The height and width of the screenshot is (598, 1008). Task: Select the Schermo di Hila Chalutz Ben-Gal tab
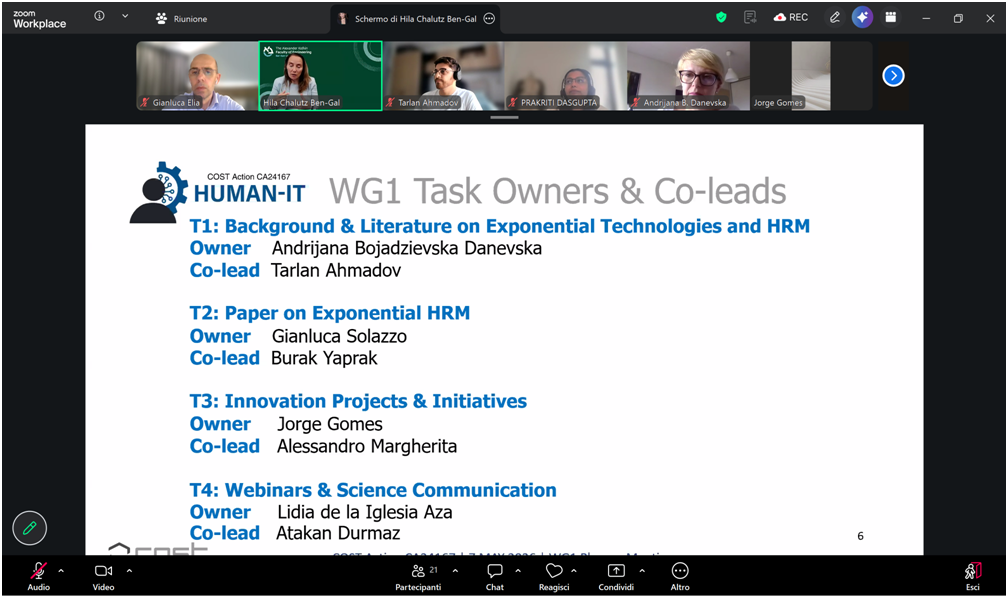(416, 19)
